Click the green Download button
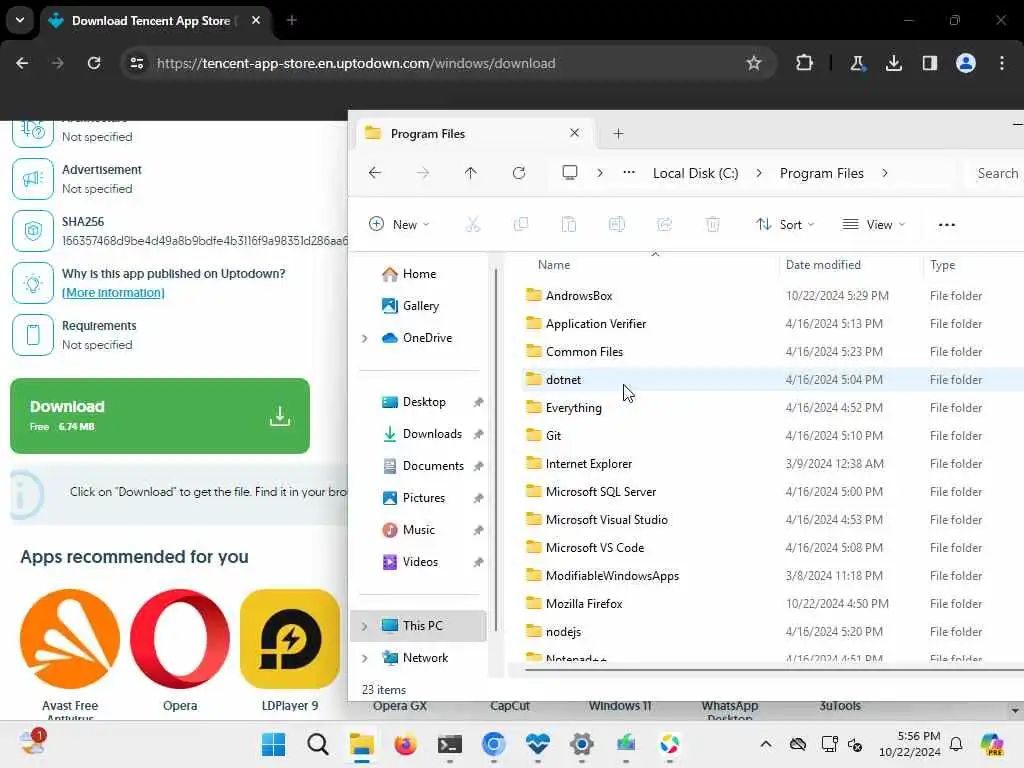Viewport: 1024px width, 768px height. tap(160, 416)
